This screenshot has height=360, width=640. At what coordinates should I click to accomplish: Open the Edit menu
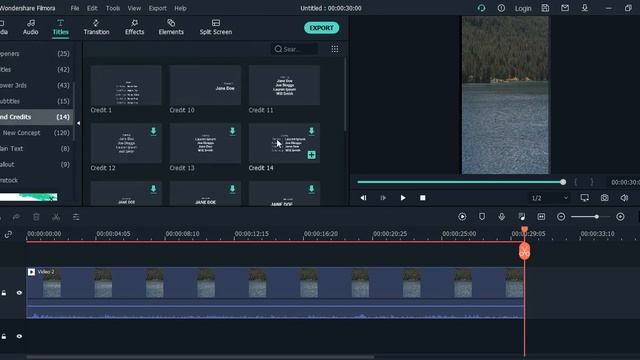click(92, 8)
